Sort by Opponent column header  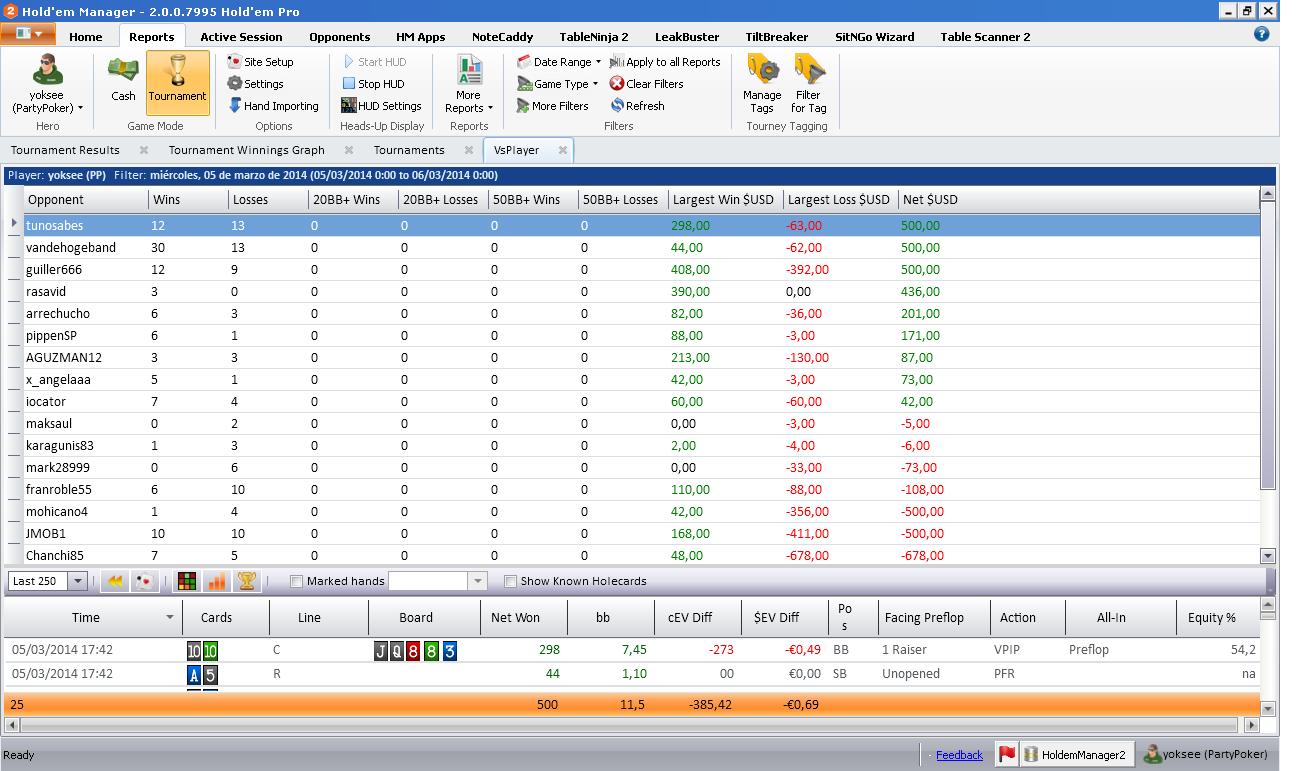coord(86,199)
